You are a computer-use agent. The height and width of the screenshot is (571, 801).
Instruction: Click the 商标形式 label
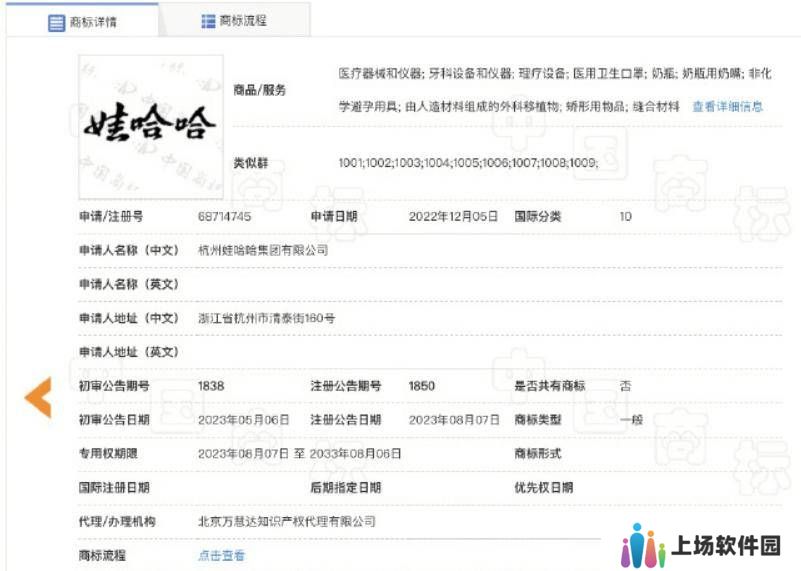click(x=537, y=454)
